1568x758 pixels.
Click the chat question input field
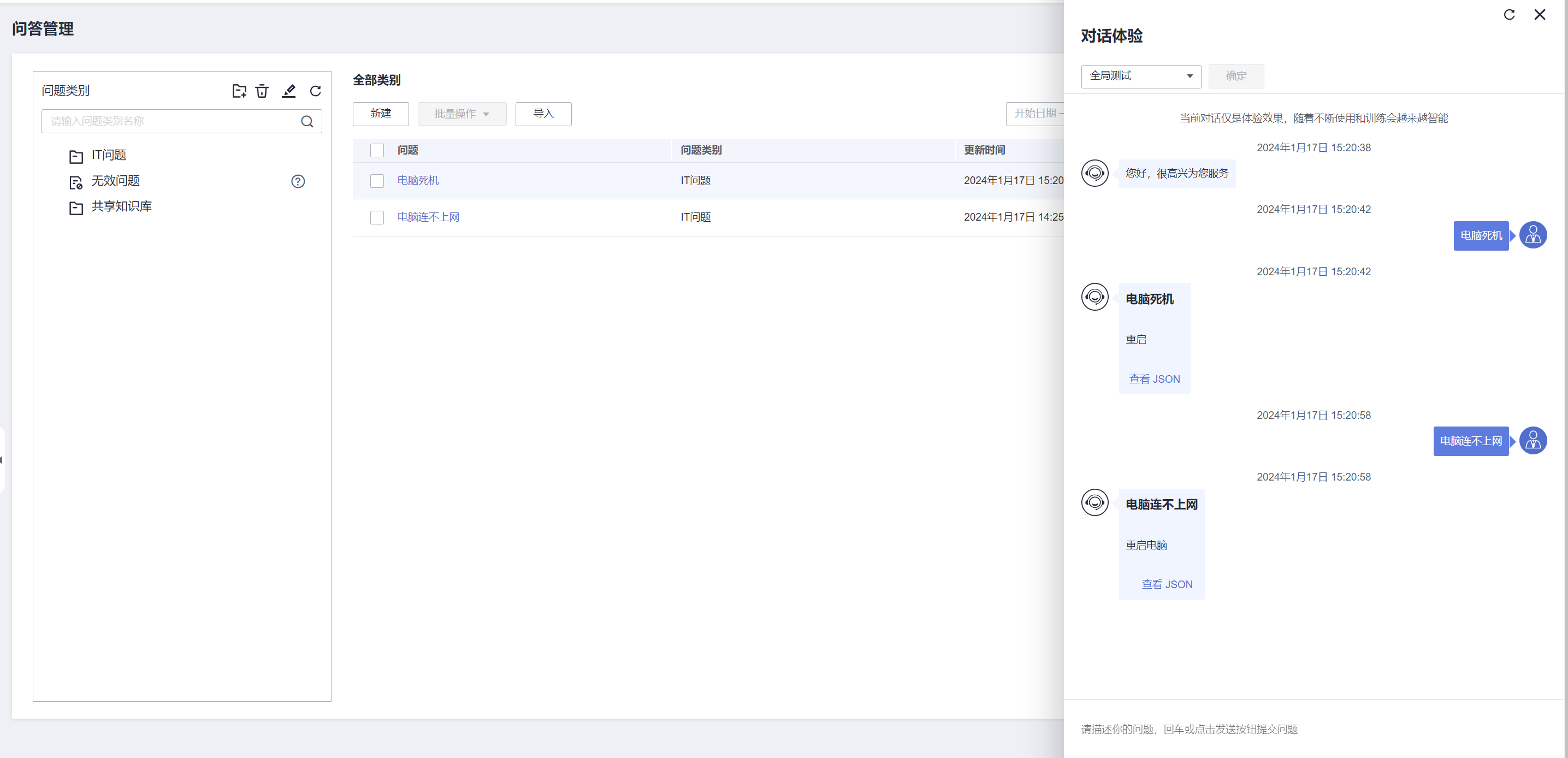click(x=1315, y=729)
